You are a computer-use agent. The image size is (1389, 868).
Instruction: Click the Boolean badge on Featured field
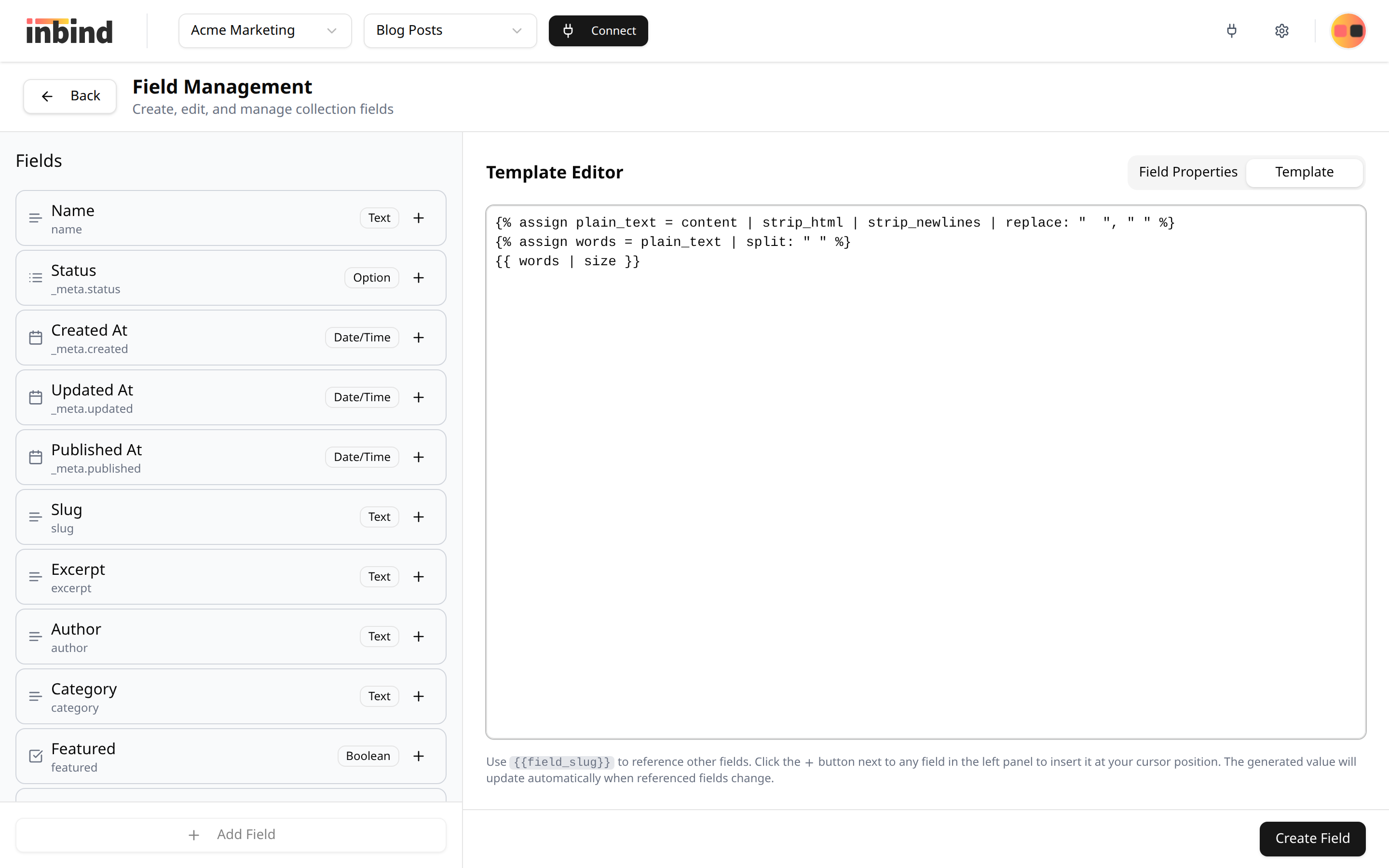[x=368, y=756]
